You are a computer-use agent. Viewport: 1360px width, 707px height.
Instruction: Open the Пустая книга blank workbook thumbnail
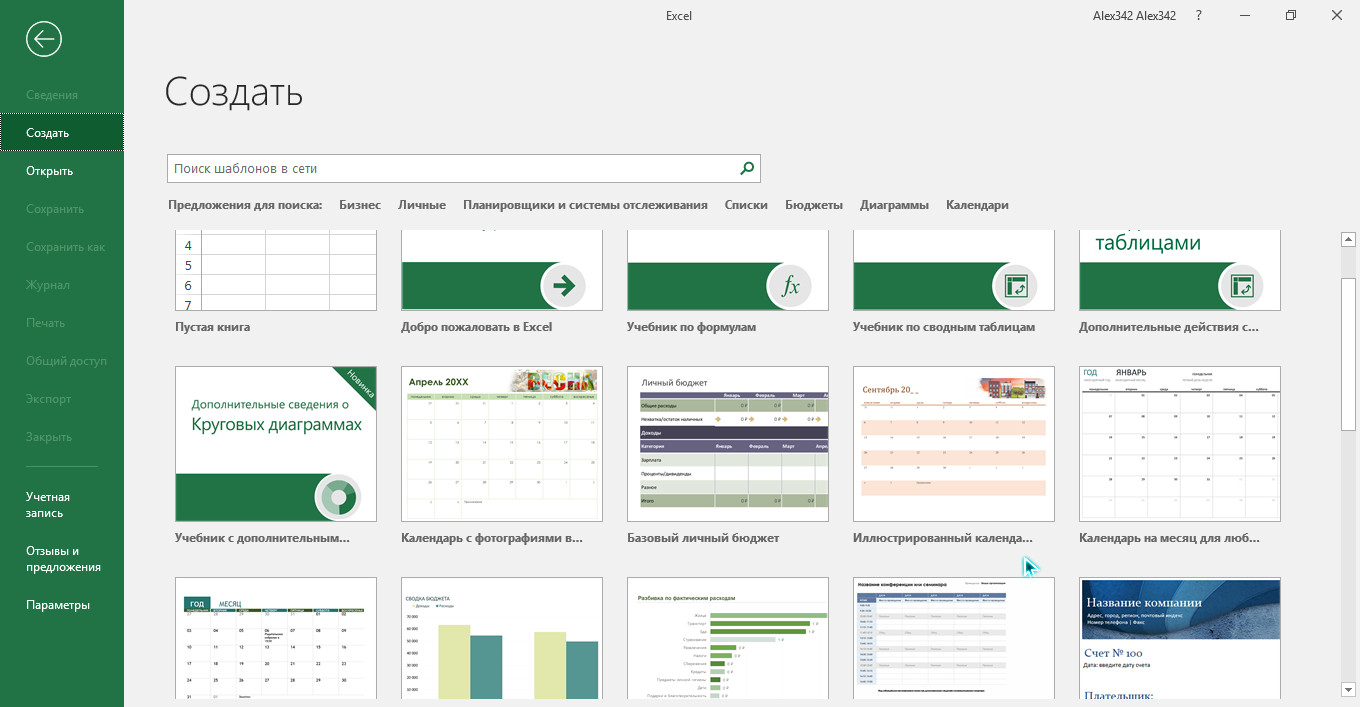276,270
